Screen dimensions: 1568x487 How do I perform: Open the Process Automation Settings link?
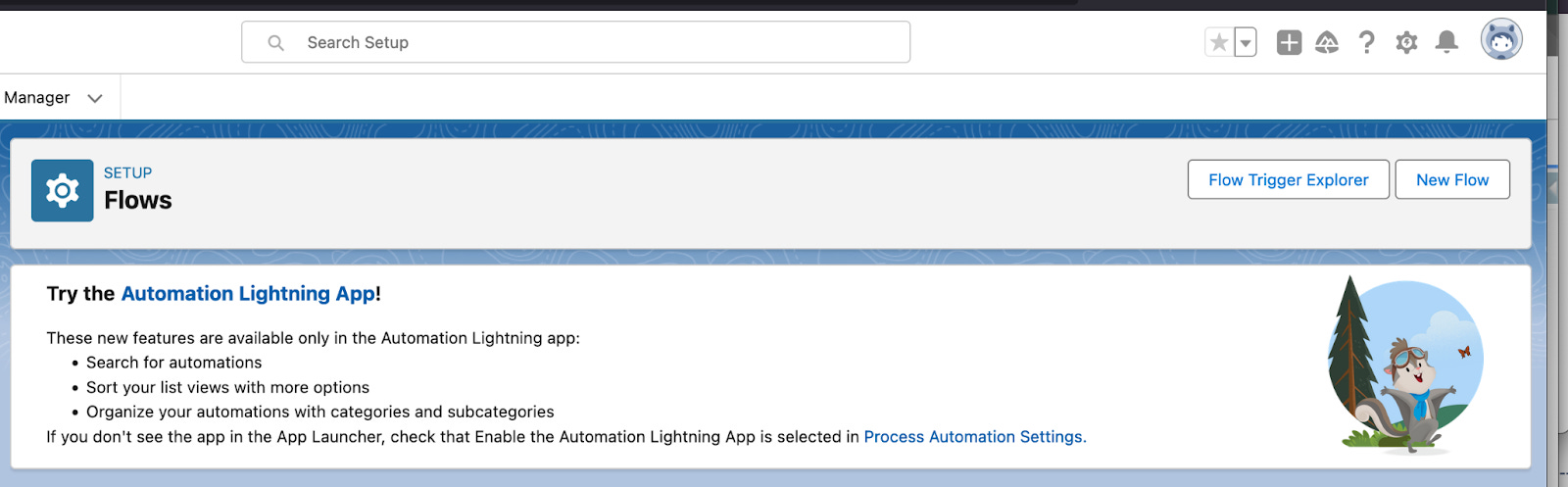tap(975, 437)
